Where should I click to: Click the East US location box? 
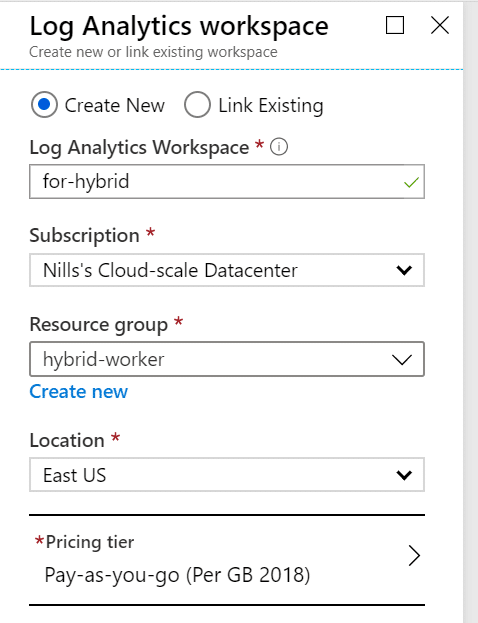pos(227,475)
